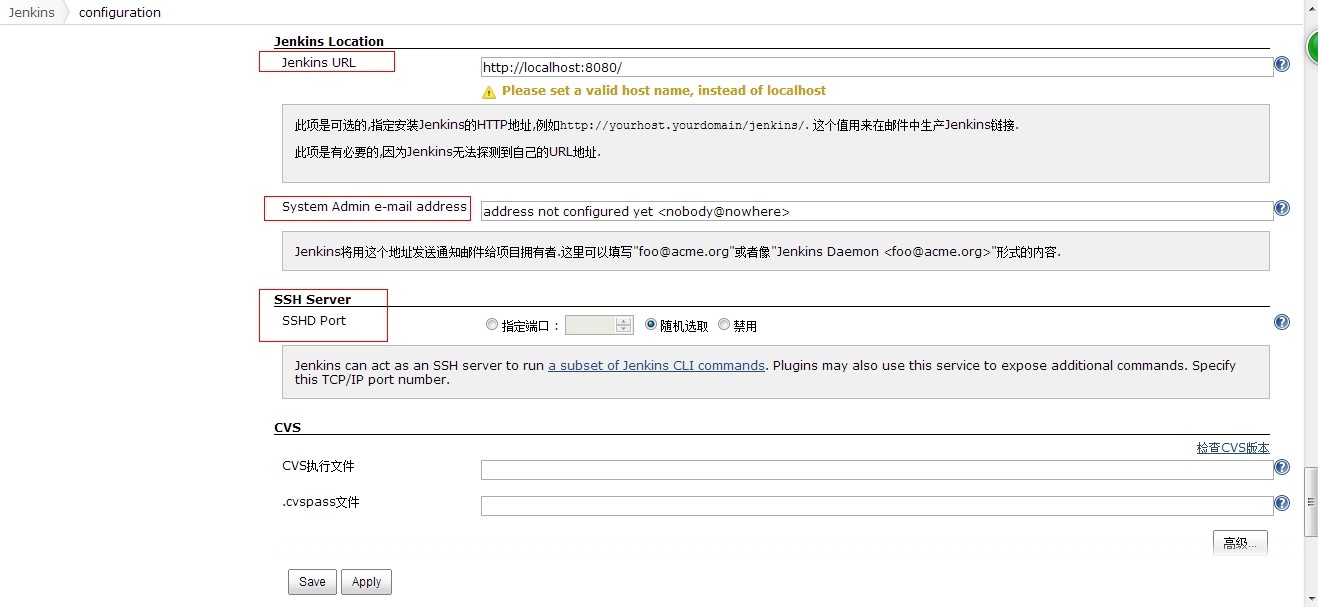Focus the Jenkins URL input field

point(876,67)
